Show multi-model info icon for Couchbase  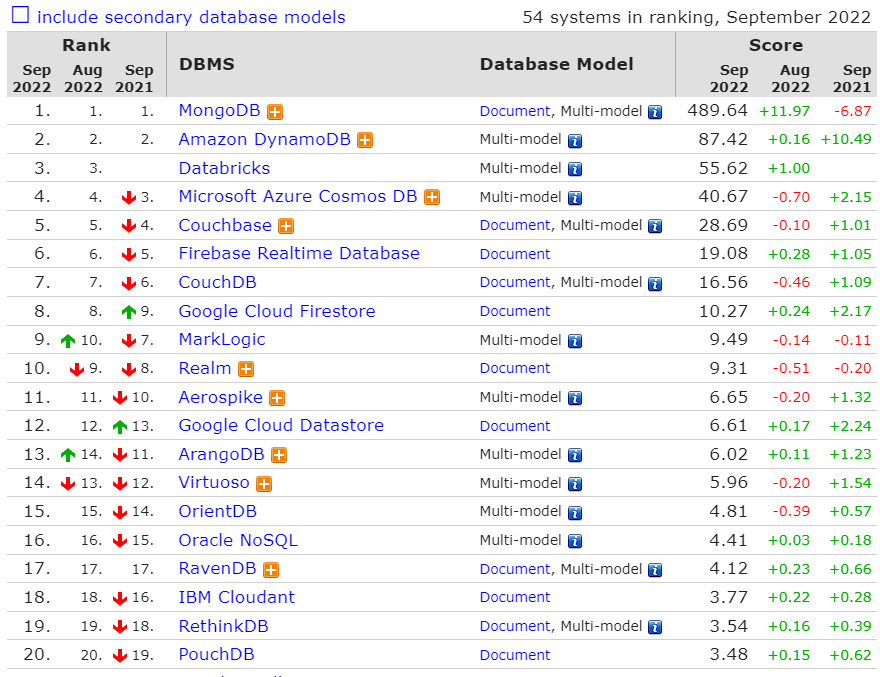655,226
